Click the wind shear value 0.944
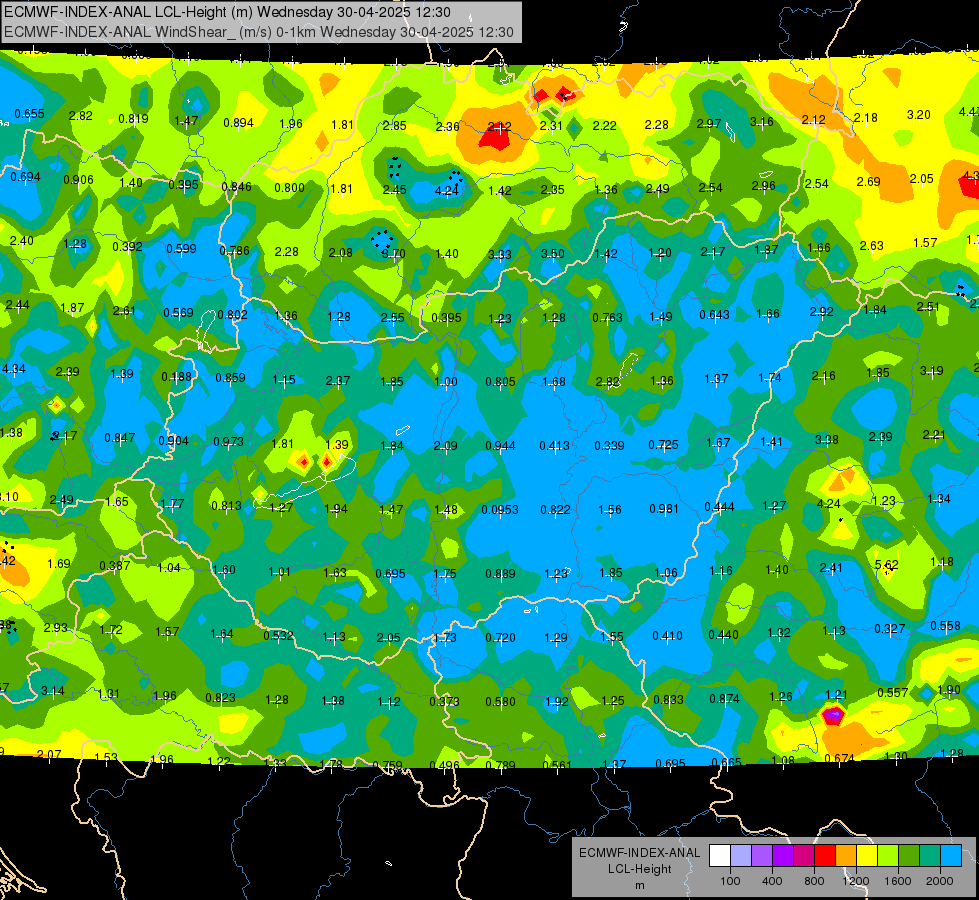Image resolution: width=979 pixels, height=900 pixels. 500,445
